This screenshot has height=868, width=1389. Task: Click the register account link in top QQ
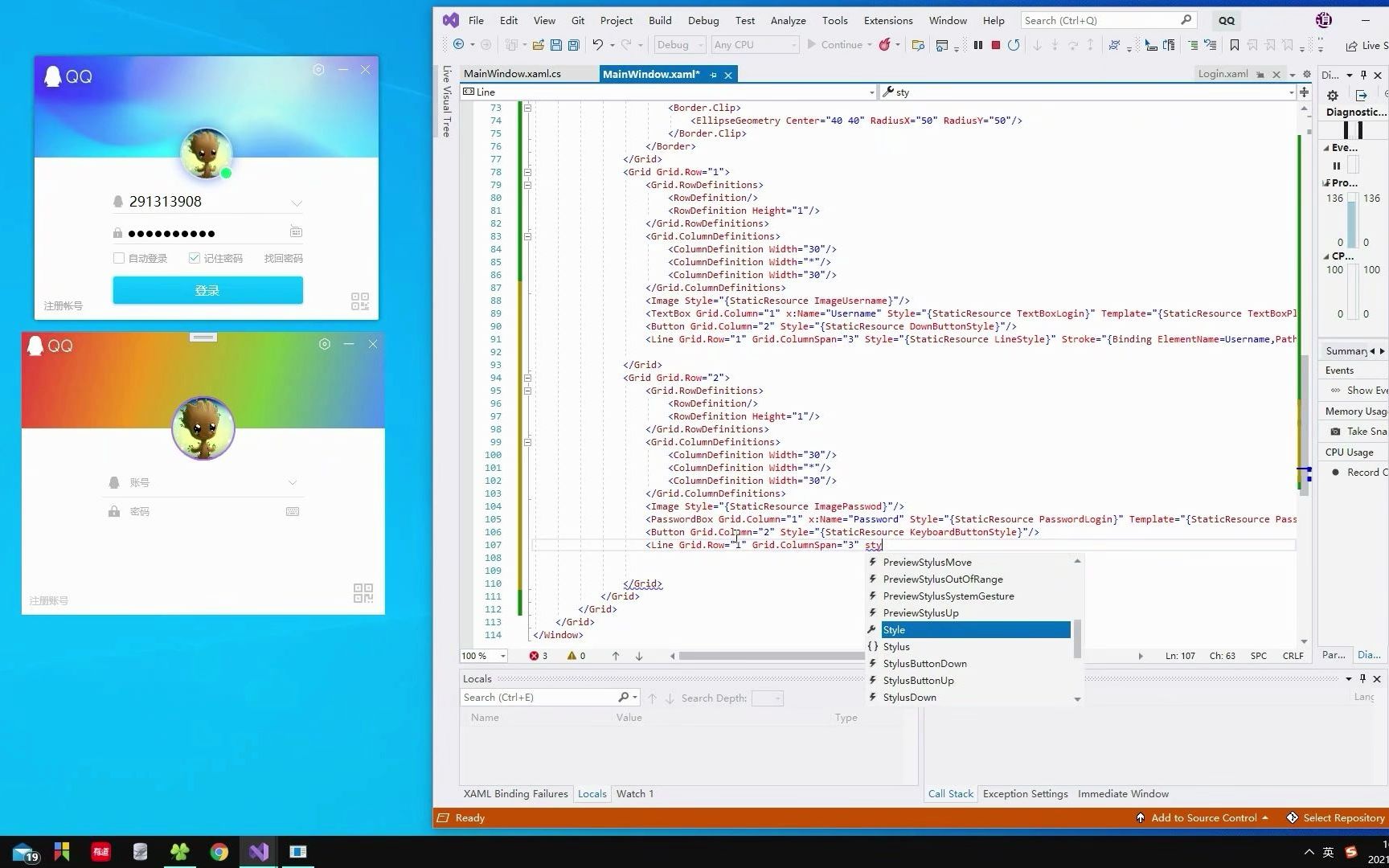tap(64, 305)
